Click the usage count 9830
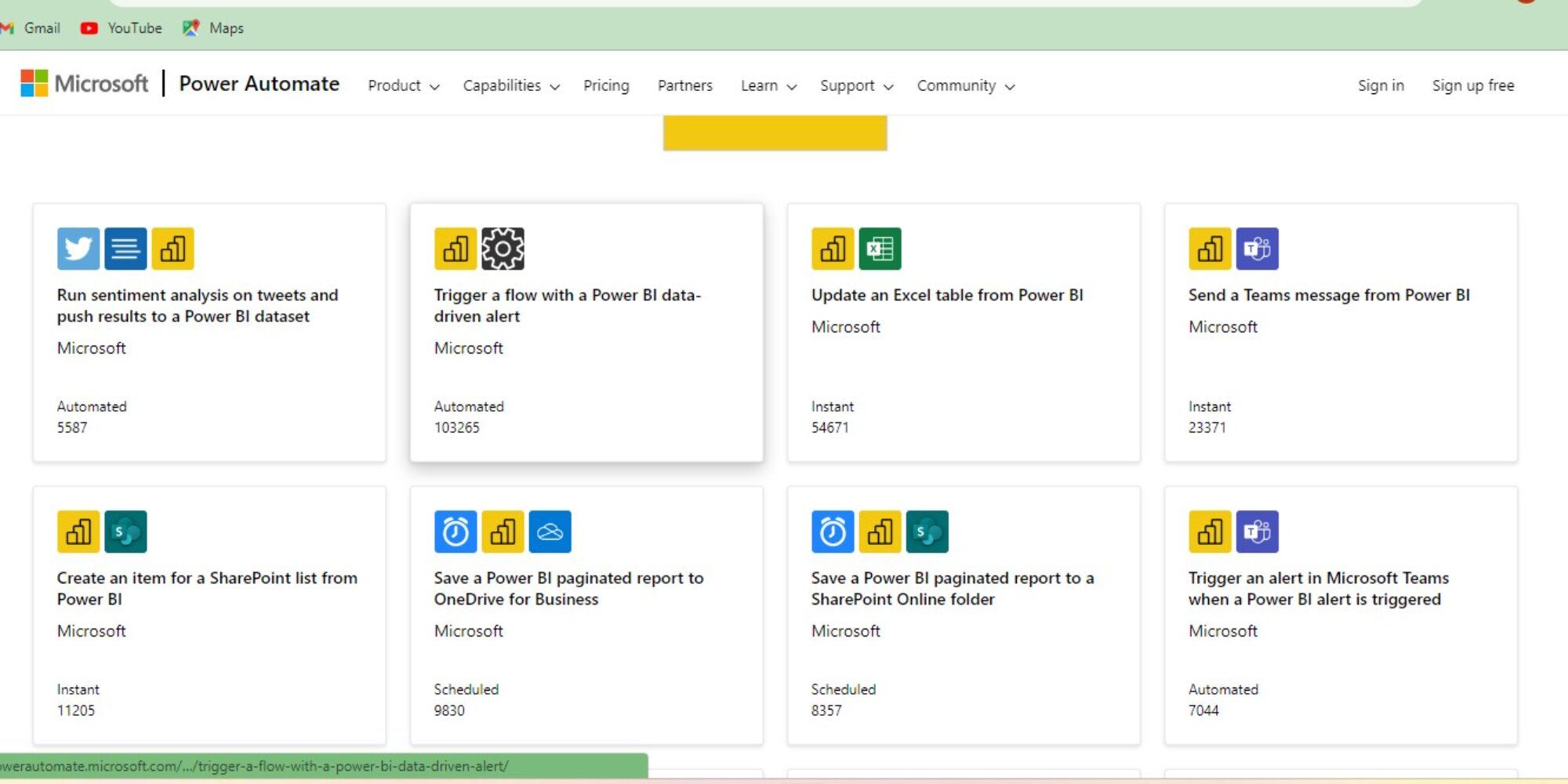Image resolution: width=1568 pixels, height=784 pixels. click(x=449, y=711)
